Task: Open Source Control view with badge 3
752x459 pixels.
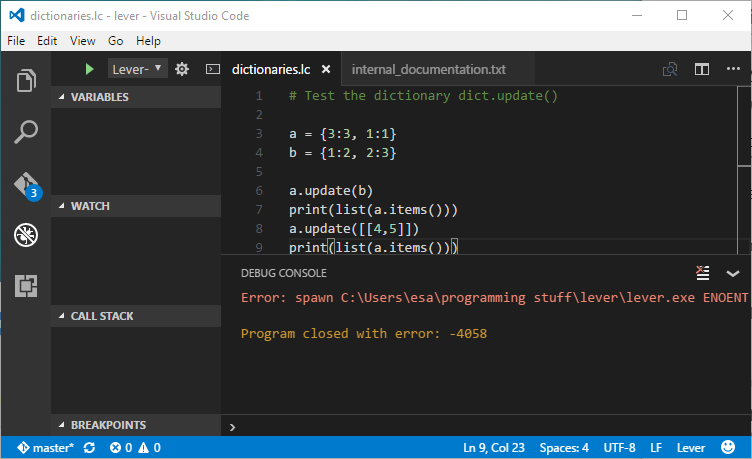Action: tap(26, 185)
